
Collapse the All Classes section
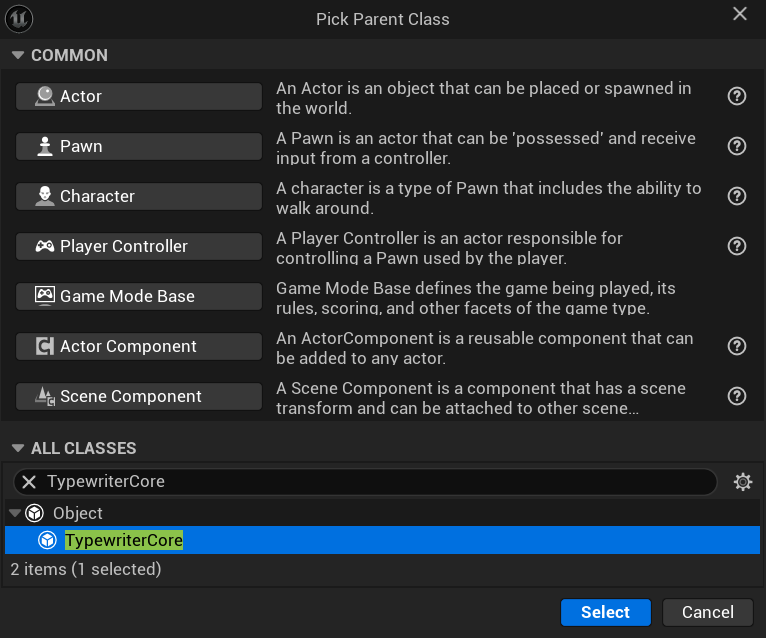pyautogui.click(x=17, y=448)
